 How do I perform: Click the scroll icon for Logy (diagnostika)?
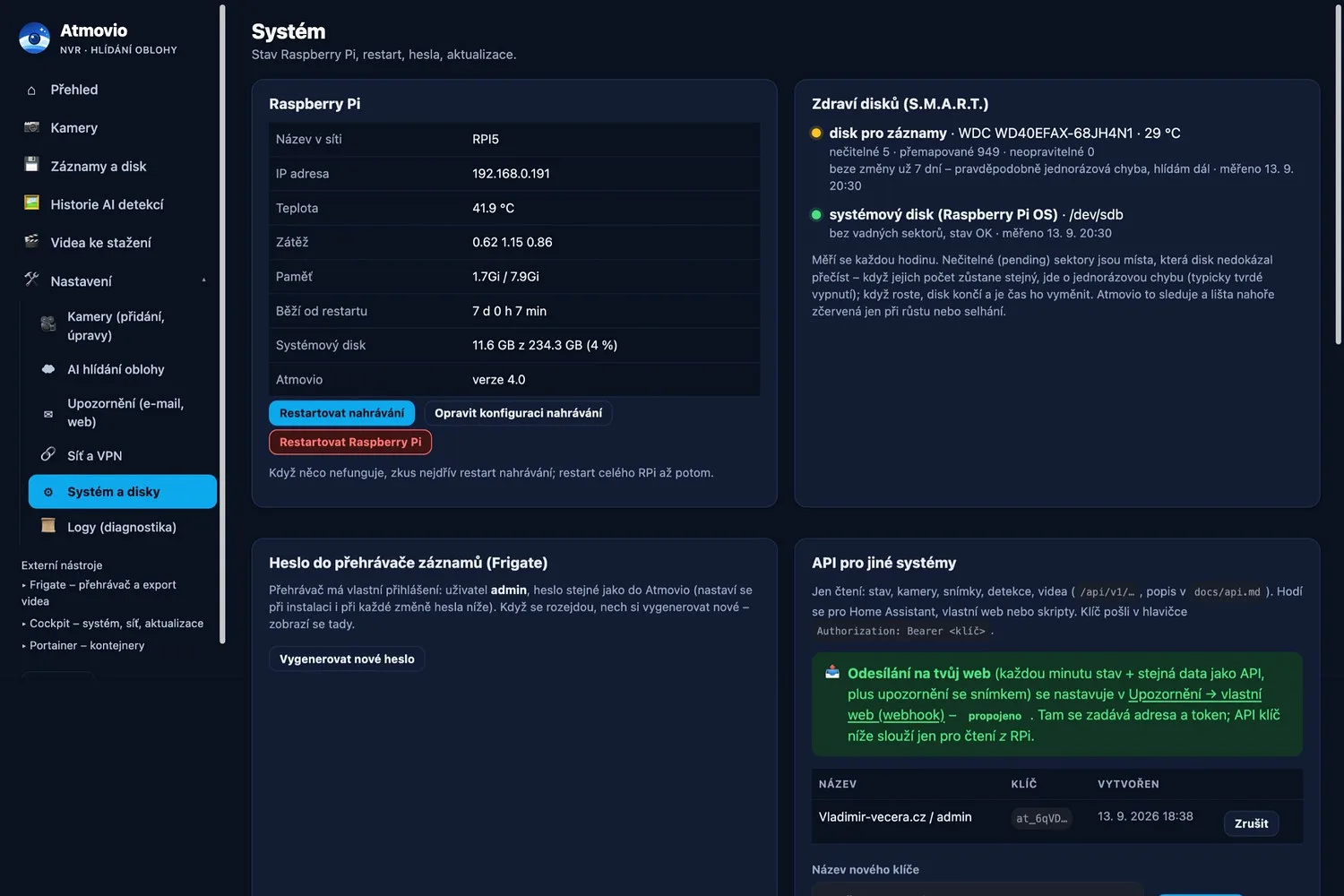[48, 526]
